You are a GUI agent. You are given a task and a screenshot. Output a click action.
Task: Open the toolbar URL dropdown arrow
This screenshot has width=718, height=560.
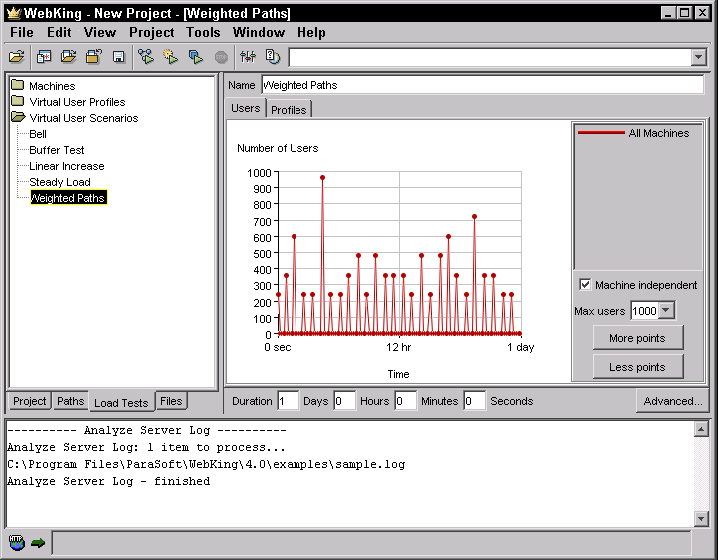tap(698, 57)
